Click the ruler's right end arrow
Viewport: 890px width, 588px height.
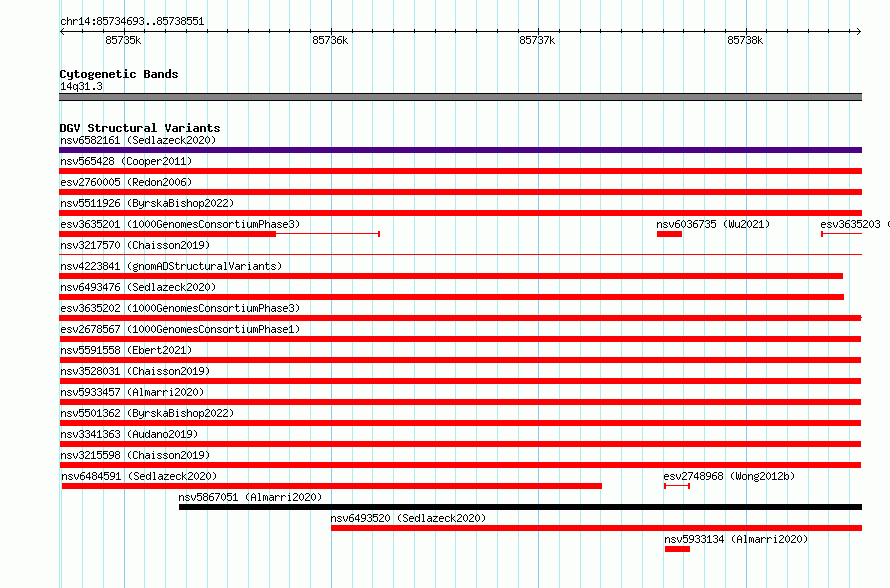tap(858, 31)
